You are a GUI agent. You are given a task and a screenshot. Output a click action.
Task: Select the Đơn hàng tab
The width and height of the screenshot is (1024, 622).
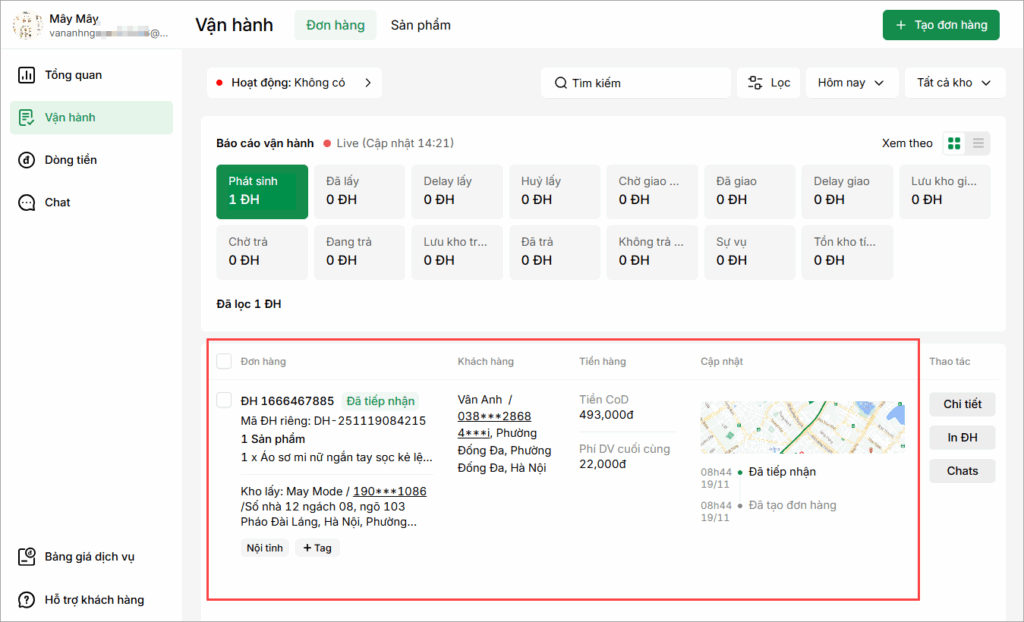coord(335,25)
